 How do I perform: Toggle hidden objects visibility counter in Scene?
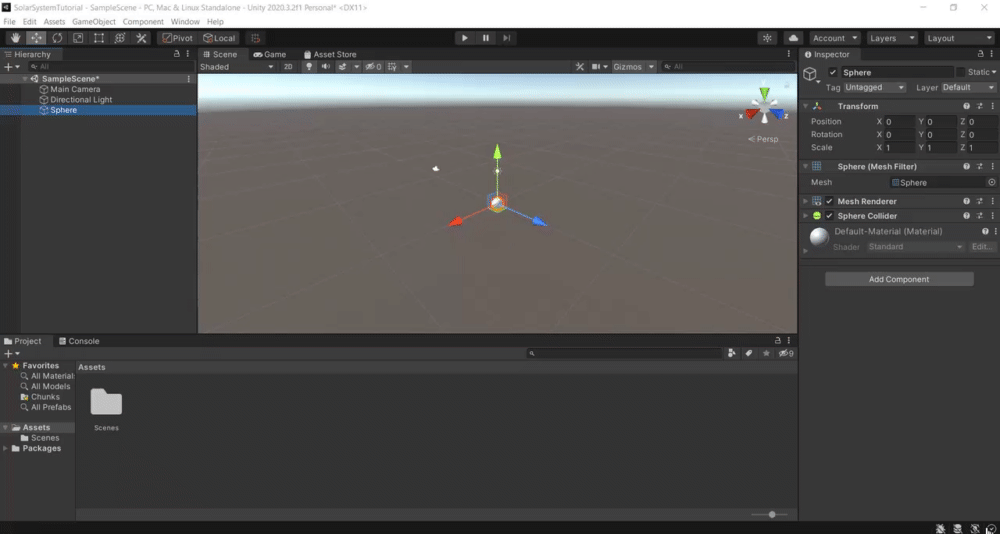(x=373, y=66)
